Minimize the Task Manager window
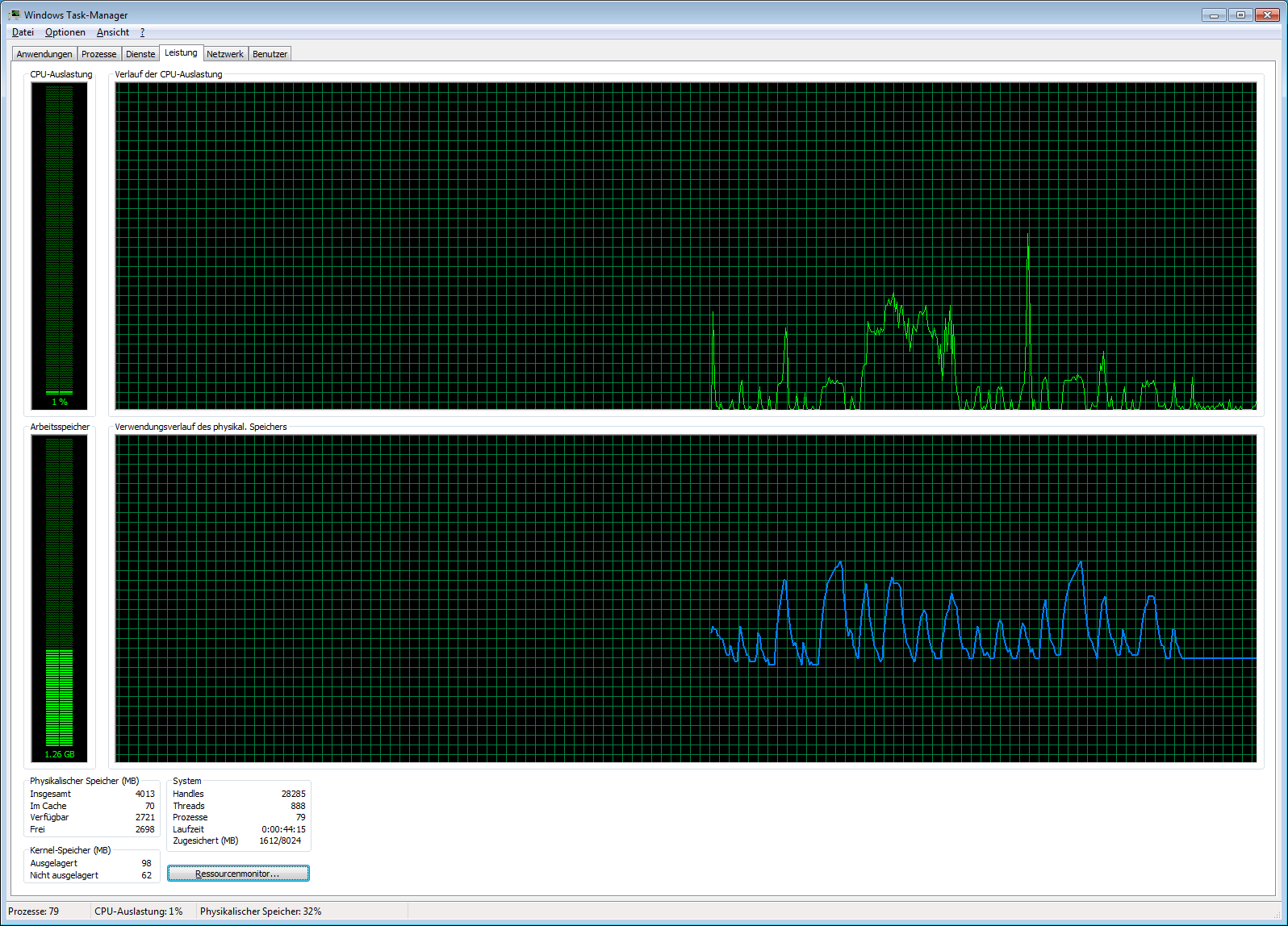This screenshot has height=926, width=1288. click(x=1214, y=15)
